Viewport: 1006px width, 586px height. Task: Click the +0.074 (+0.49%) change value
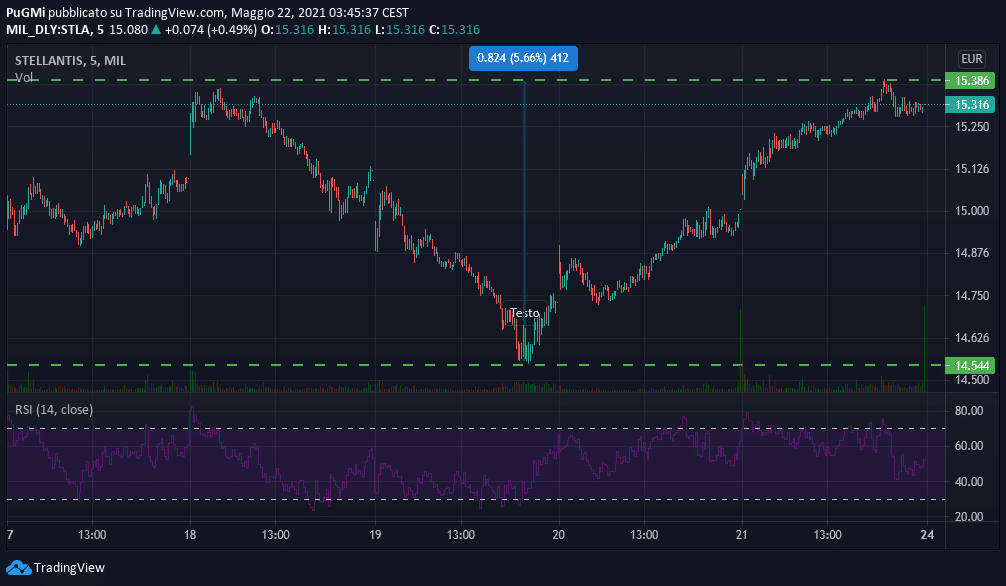[x=210, y=30]
